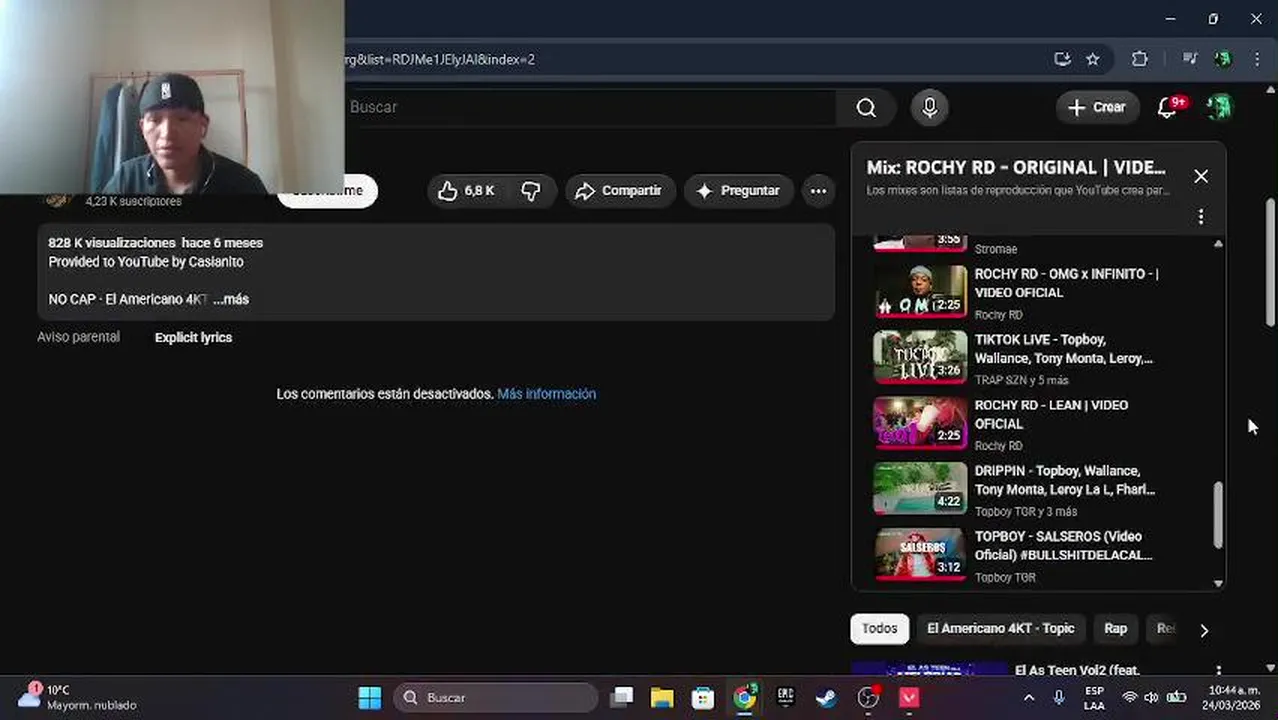
Task: Click the page vertical scrollbar
Action: click(1270, 262)
